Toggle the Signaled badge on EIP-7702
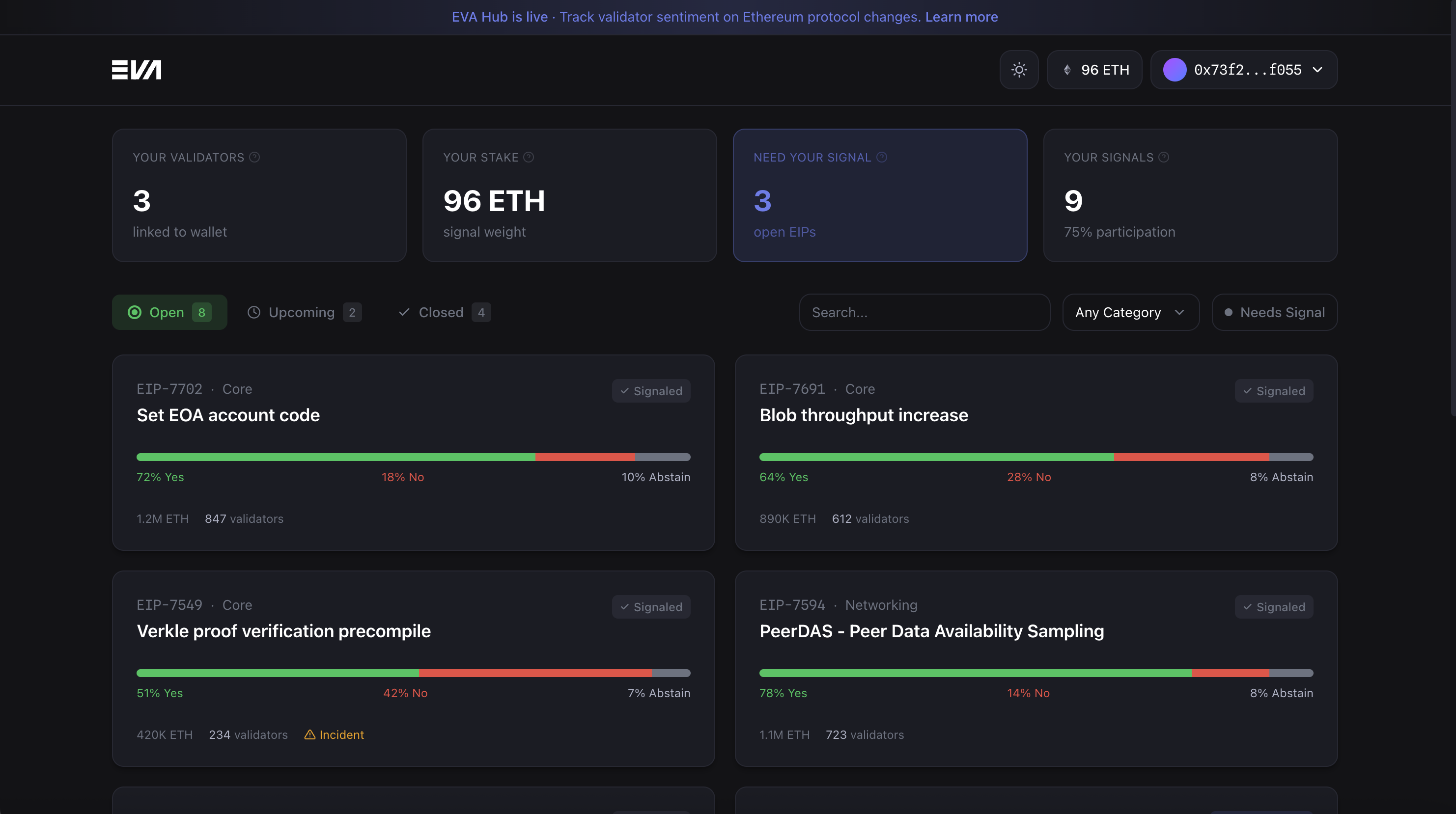The width and height of the screenshot is (1456, 814). pos(650,390)
